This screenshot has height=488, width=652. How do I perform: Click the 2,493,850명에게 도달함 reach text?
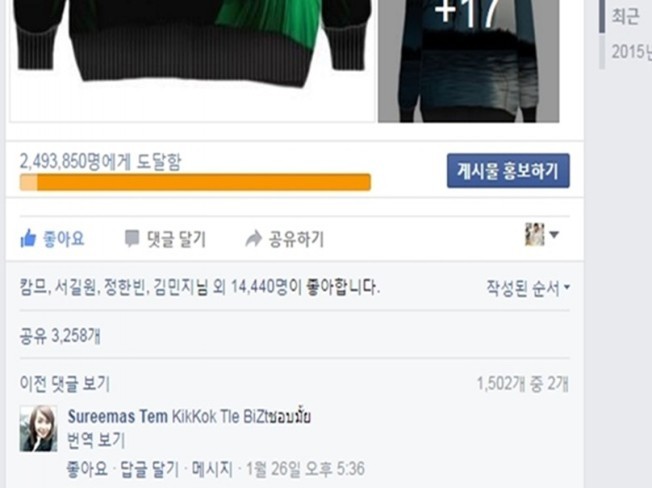[x=101, y=161]
